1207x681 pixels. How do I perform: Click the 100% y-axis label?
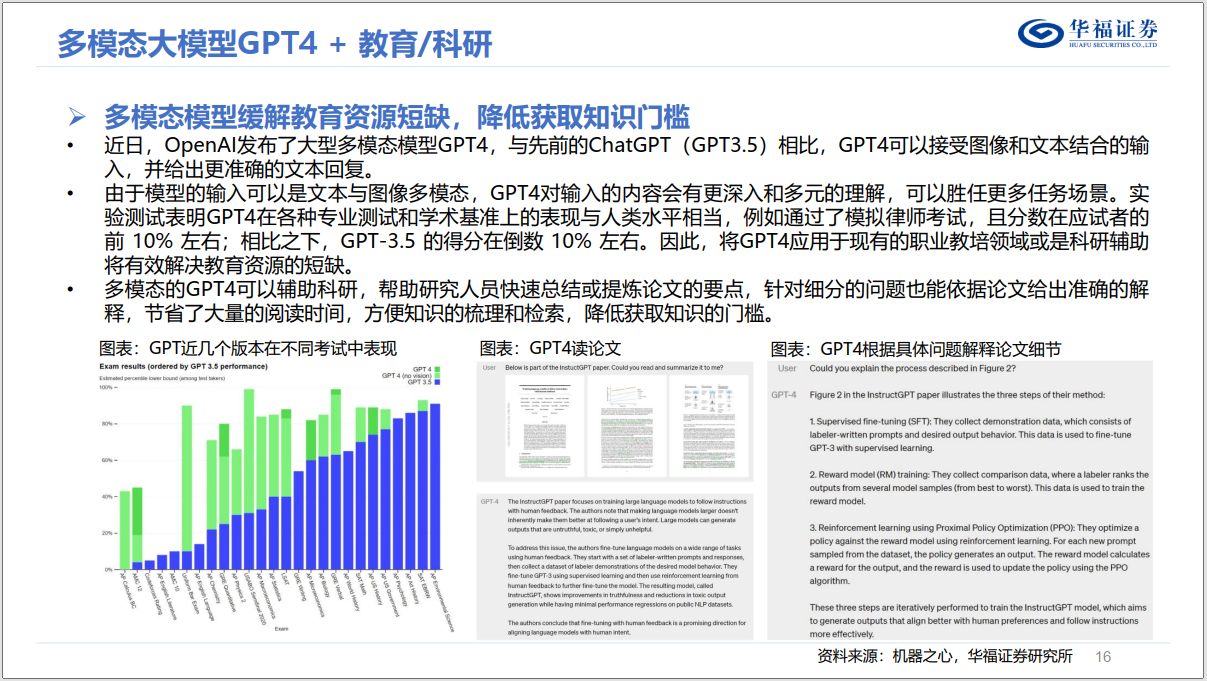[106, 387]
